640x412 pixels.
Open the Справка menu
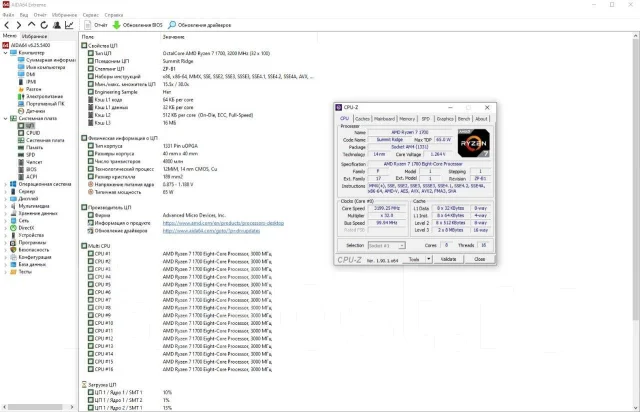coord(113,15)
